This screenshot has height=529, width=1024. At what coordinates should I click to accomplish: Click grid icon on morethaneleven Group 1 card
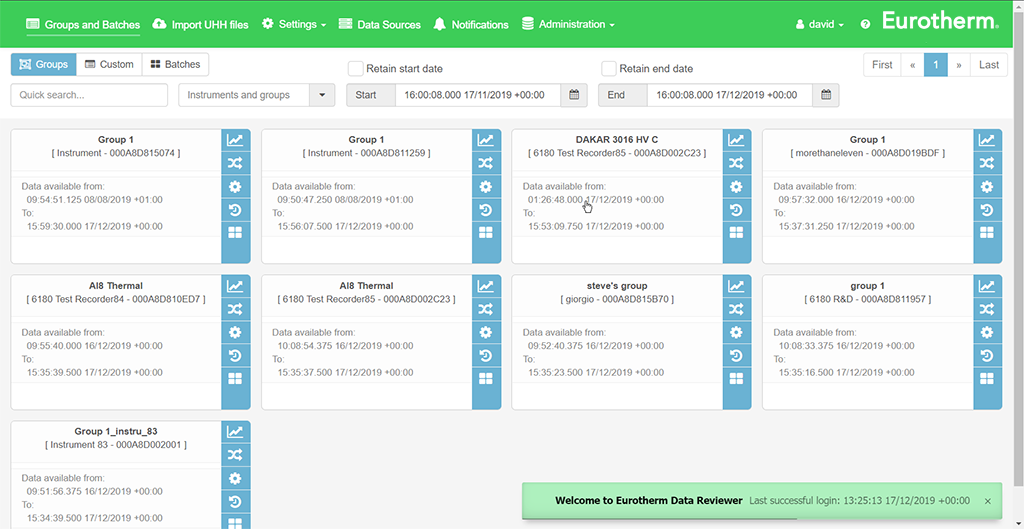tap(987, 232)
